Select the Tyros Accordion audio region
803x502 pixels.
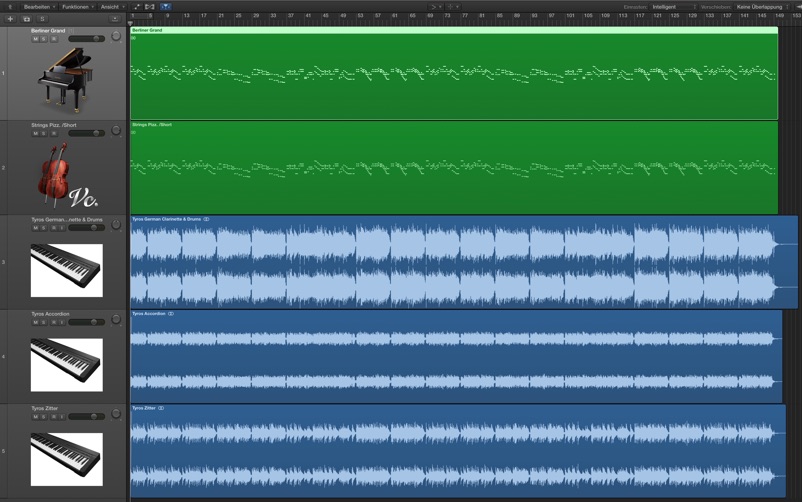tap(456, 357)
